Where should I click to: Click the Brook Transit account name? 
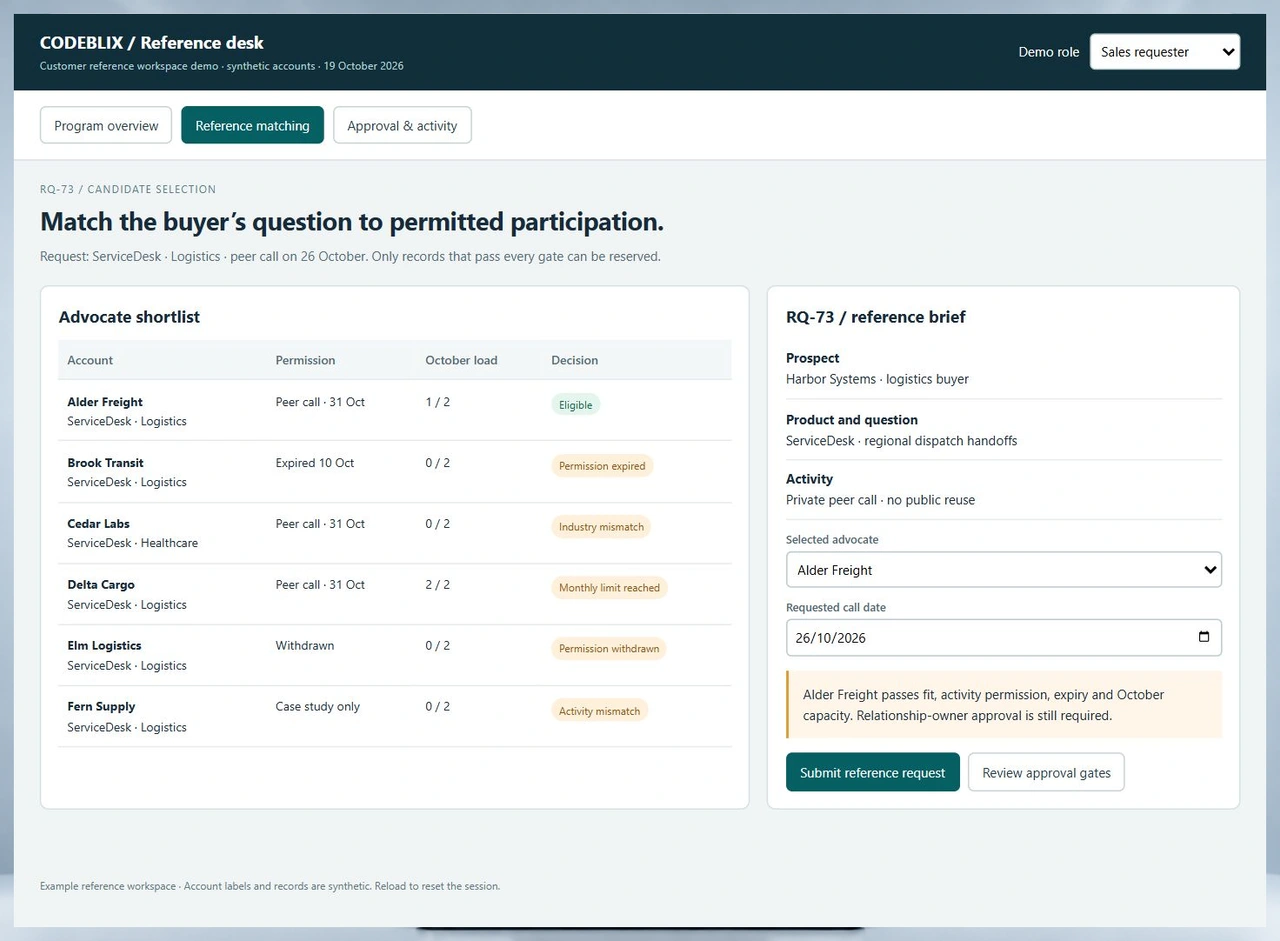coord(105,463)
